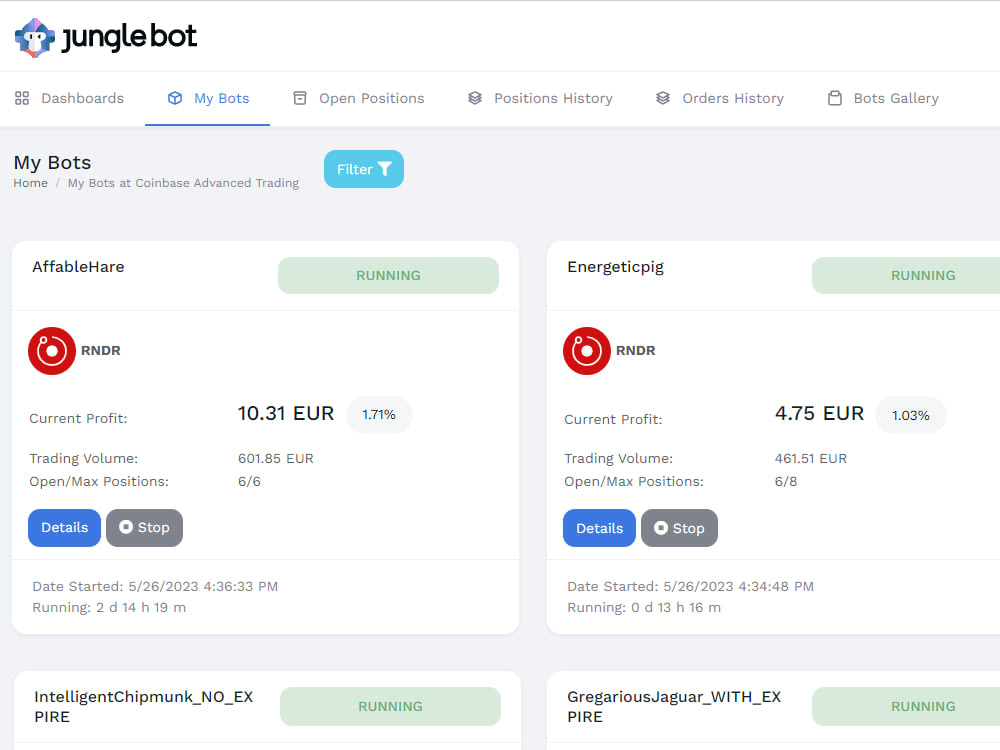Open the Bots Gallery tab
The image size is (1000, 750).
pos(895,97)
